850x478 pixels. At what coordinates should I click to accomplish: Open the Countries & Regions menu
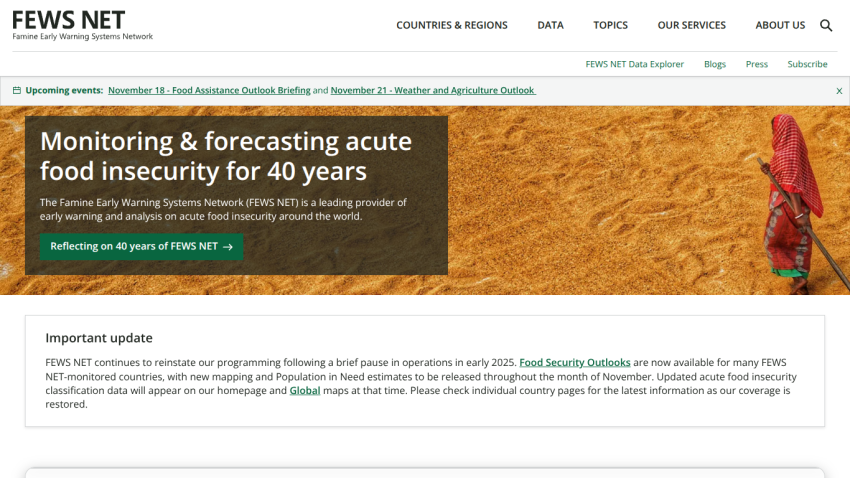pos(452,25)
